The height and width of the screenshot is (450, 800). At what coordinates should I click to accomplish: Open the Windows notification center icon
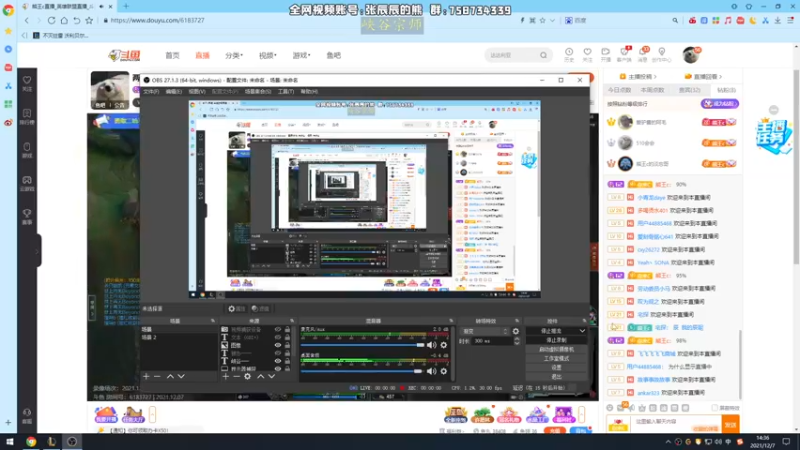tap(786, 442)
